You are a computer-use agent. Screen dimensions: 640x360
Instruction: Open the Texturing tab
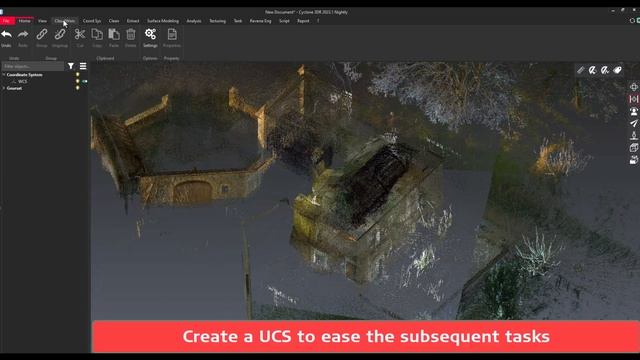[x=218, y=21]
